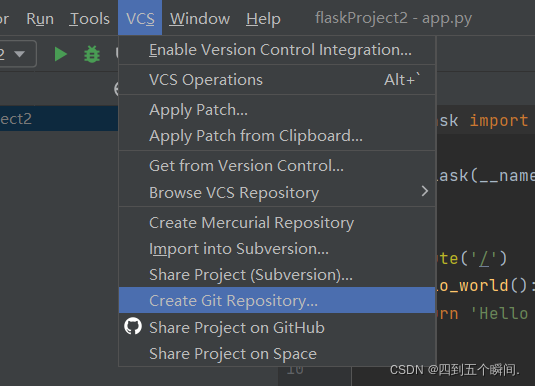Click the green Debug bug icon

92,54
